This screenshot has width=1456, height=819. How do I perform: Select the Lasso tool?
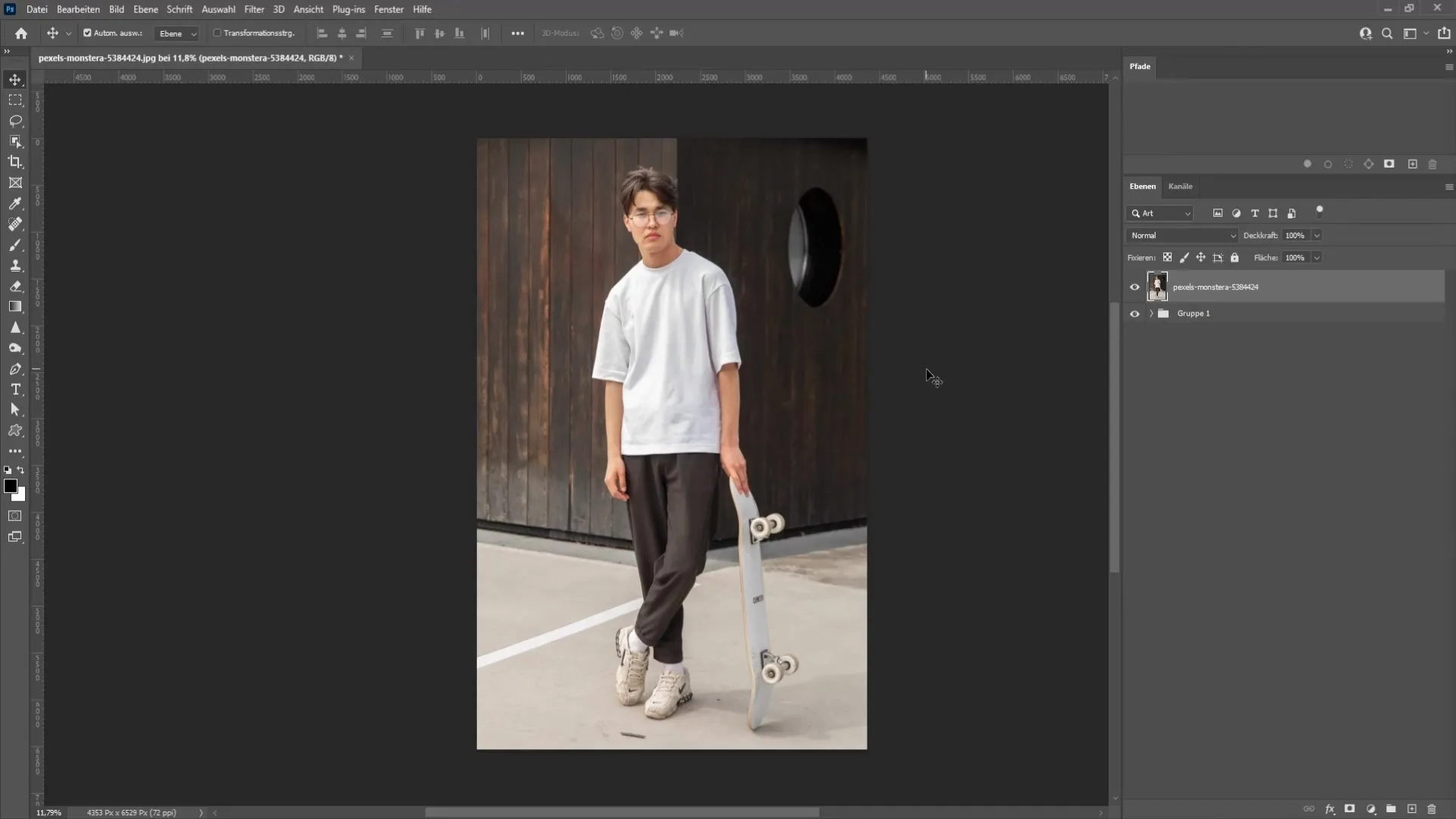coord(15,120)
